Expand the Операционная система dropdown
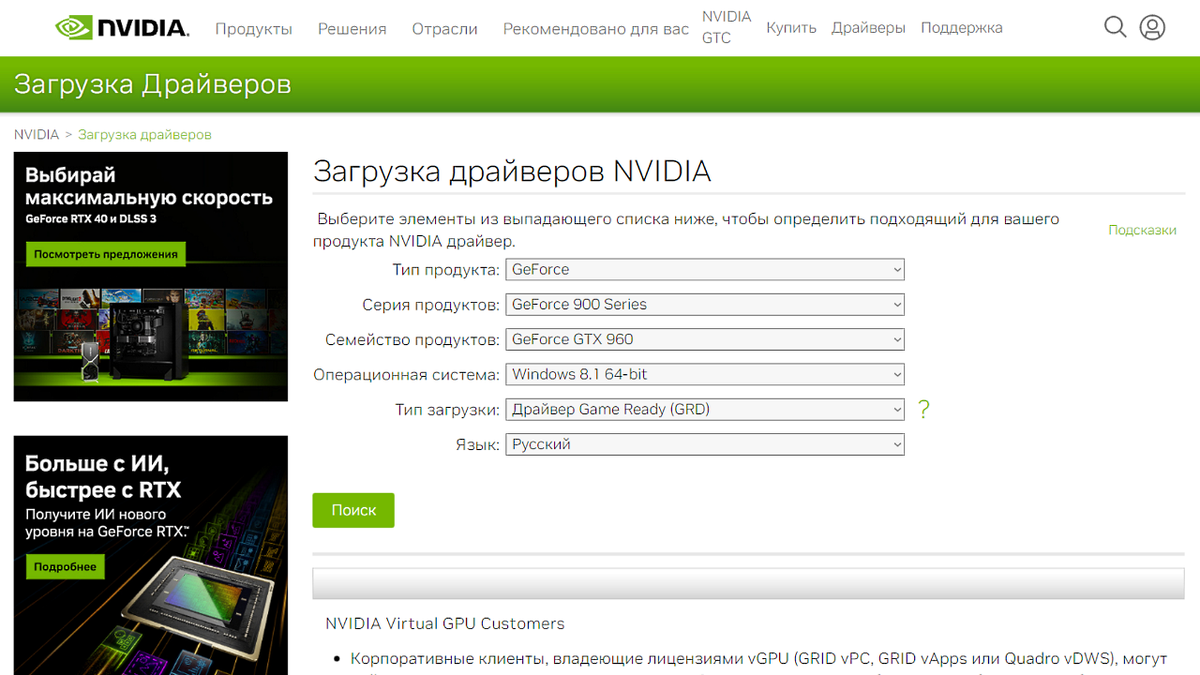 (x=705, y=374)
